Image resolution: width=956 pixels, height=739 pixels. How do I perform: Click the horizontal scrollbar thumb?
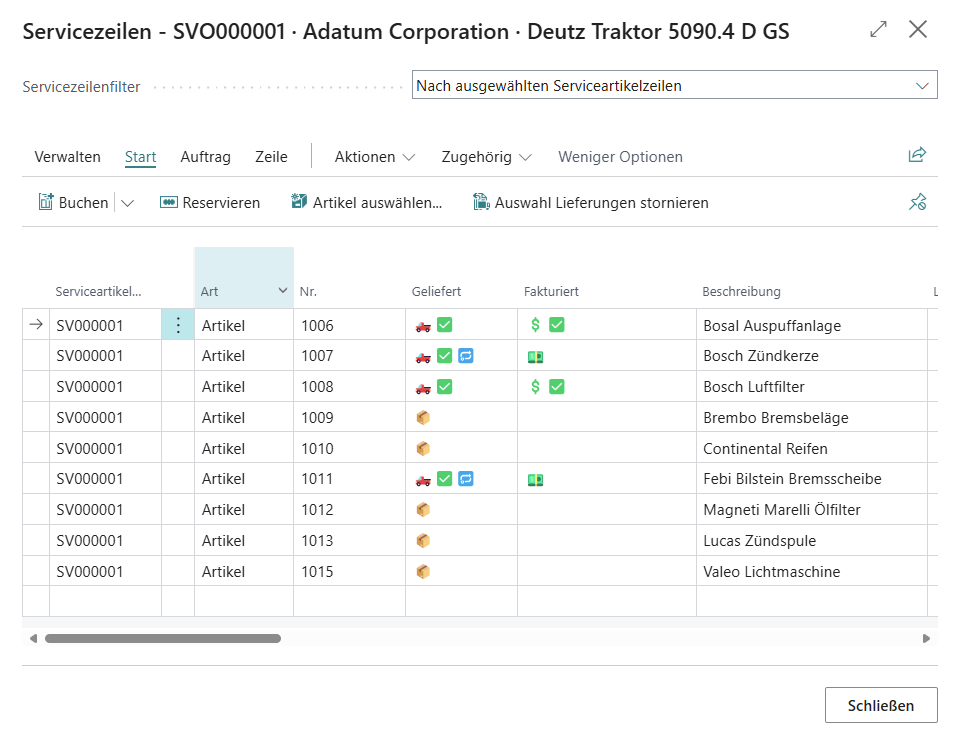[x=162, y=638]
